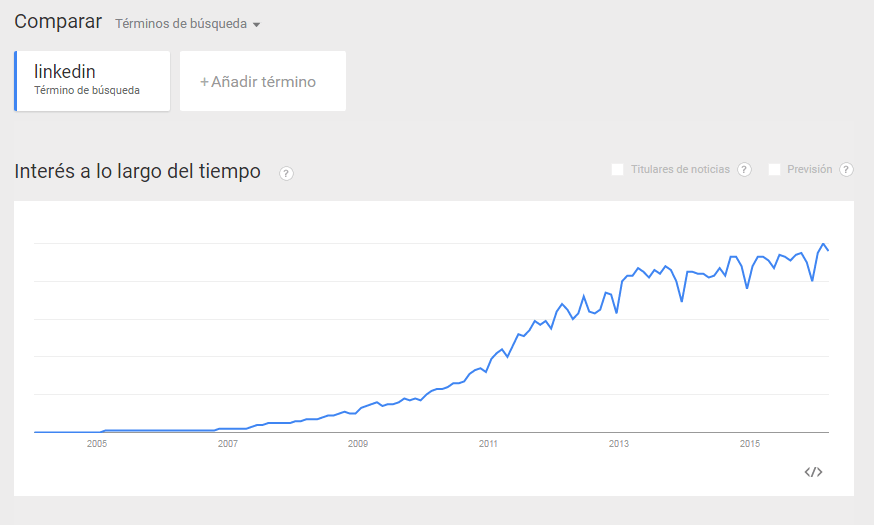Click the blue color bar of linkedin card

pyautogui.click(x=16, y=81)
